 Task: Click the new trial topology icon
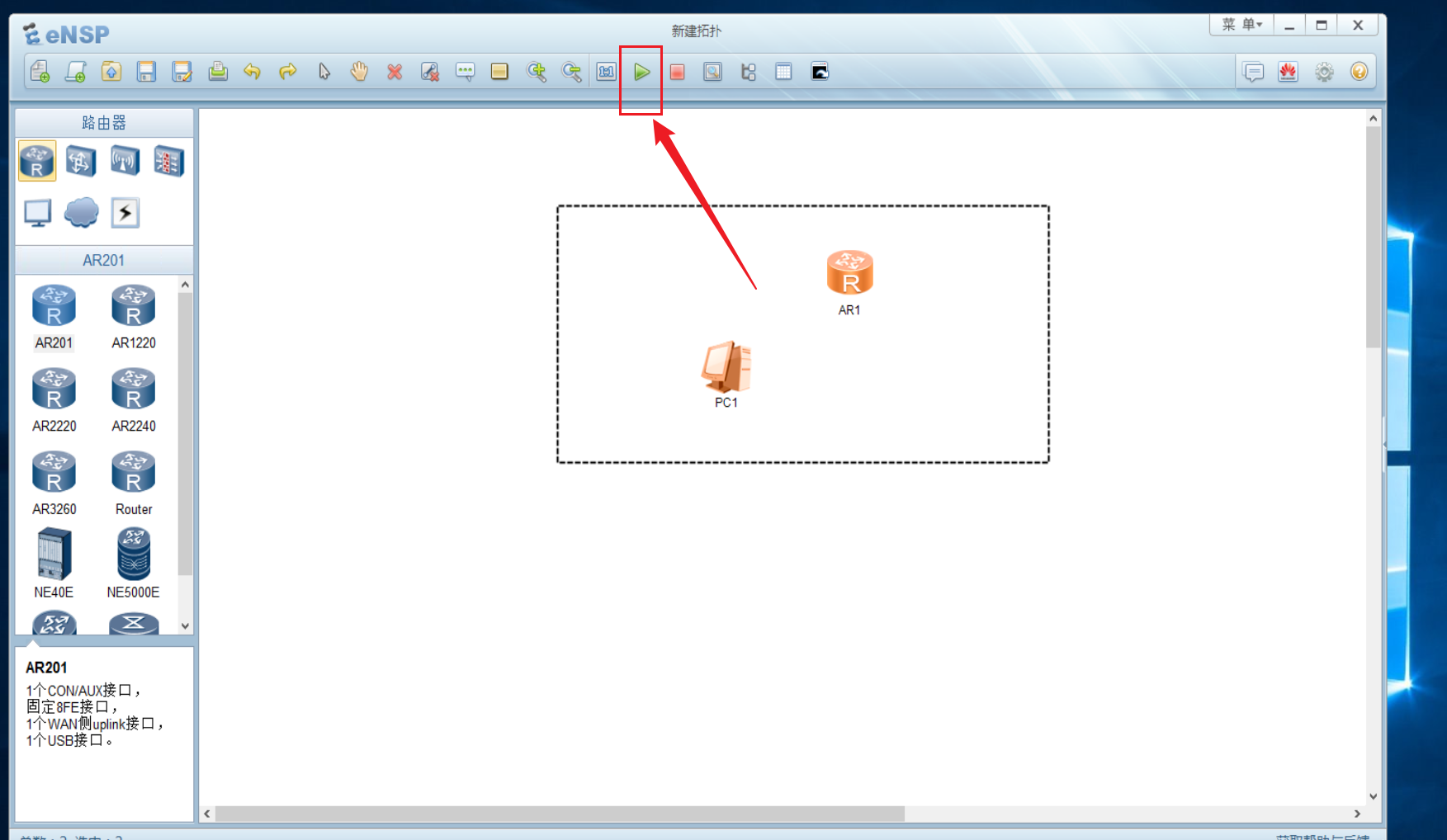click(75, 72)
